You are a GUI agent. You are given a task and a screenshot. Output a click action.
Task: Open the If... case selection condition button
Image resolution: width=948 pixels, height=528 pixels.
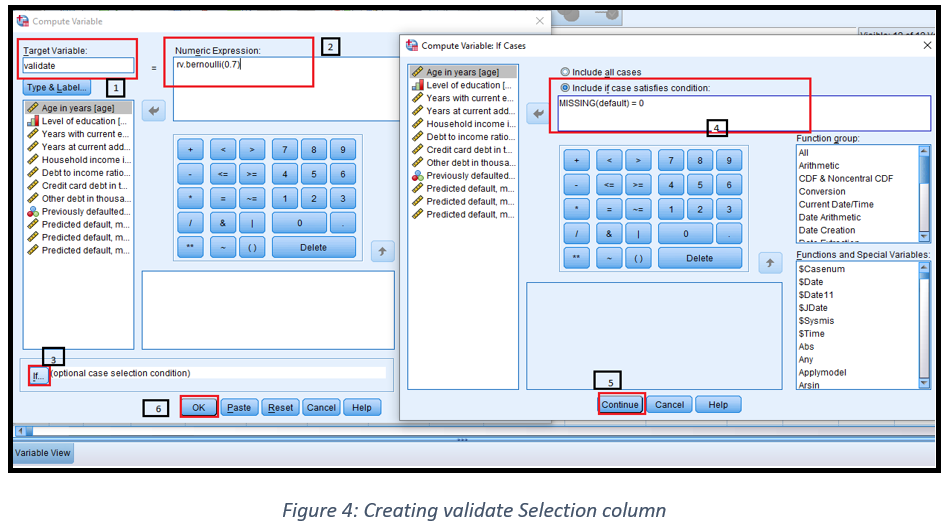pyautogui.click(x=39, y=376)
